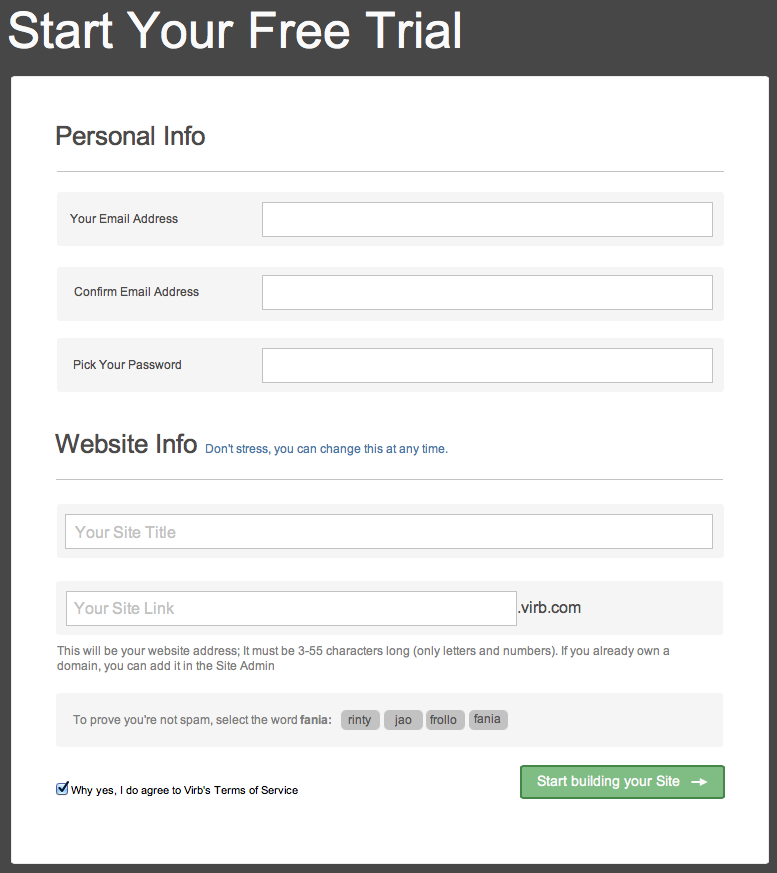Click the 'Don't stress' change-anytime note
This screenshot has width=777, height=873.
(325, 448)
